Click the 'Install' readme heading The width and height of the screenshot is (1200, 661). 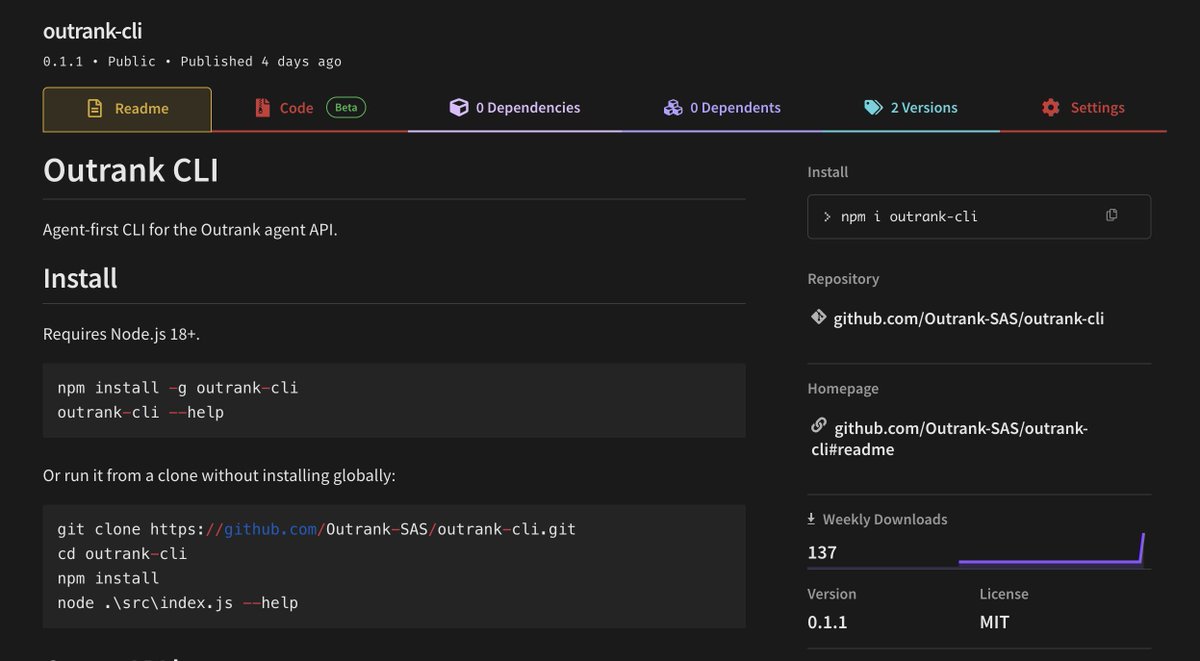pos(80,278)
